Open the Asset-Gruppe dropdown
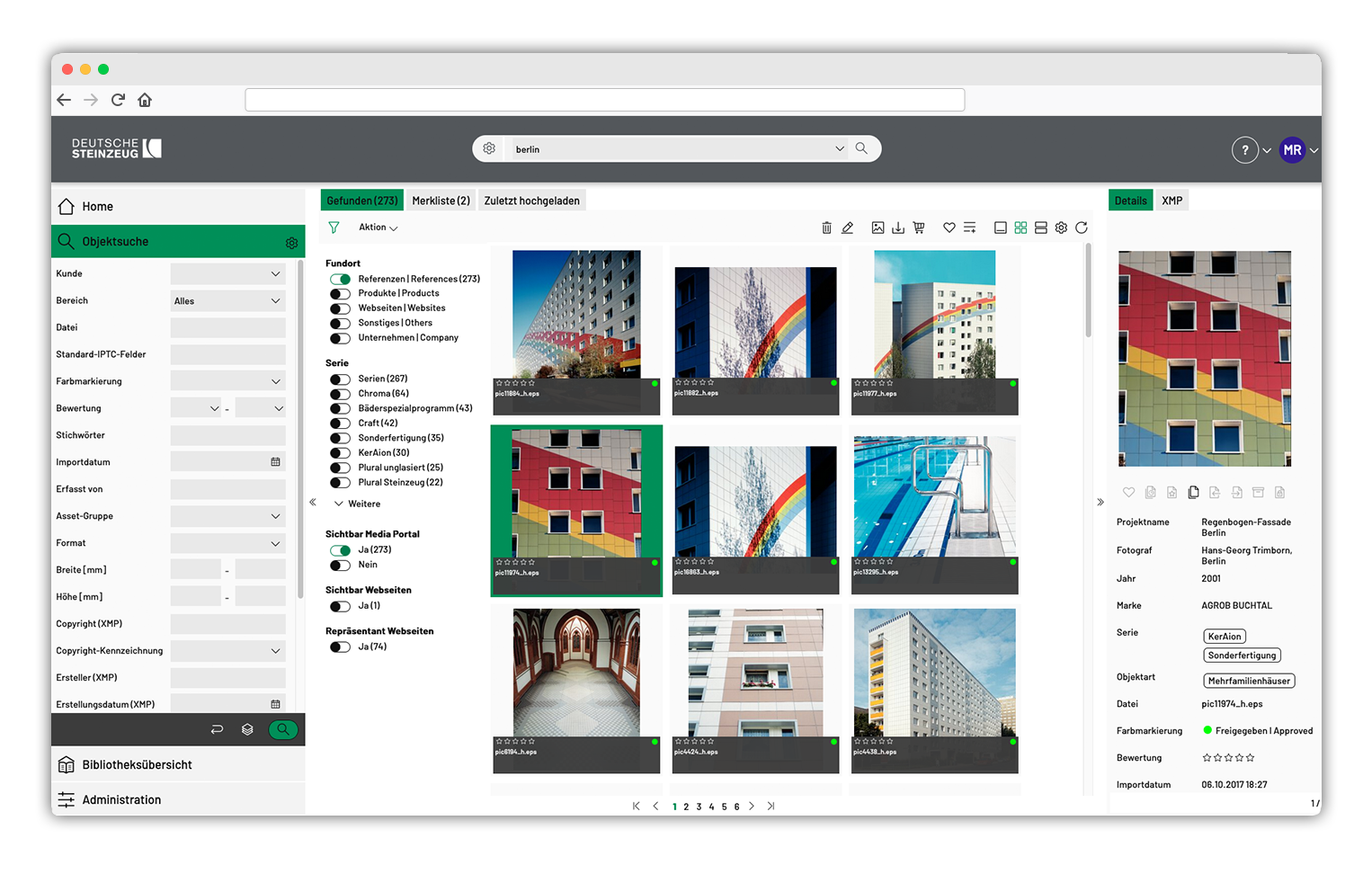This screenshot has height=883, width=1372. pos(227,516)
